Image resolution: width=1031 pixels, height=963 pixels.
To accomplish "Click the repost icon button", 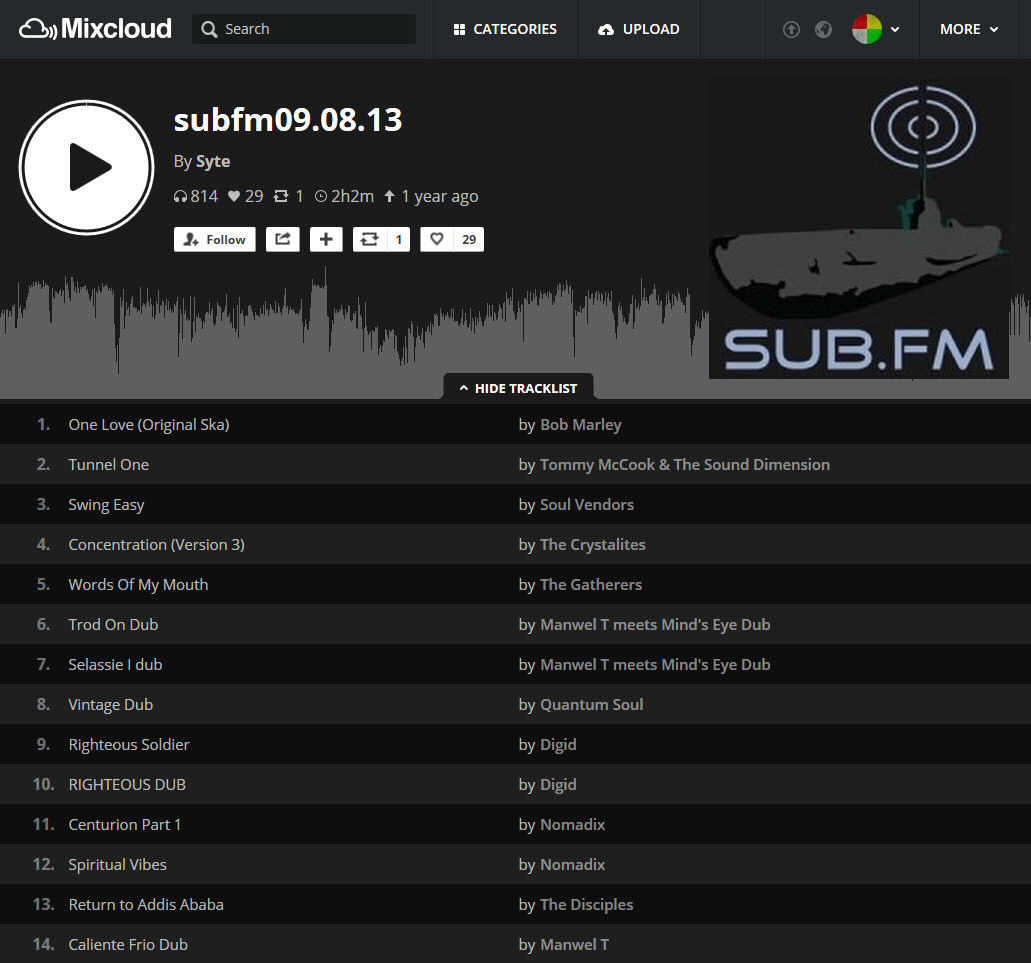I will (370, 239).
